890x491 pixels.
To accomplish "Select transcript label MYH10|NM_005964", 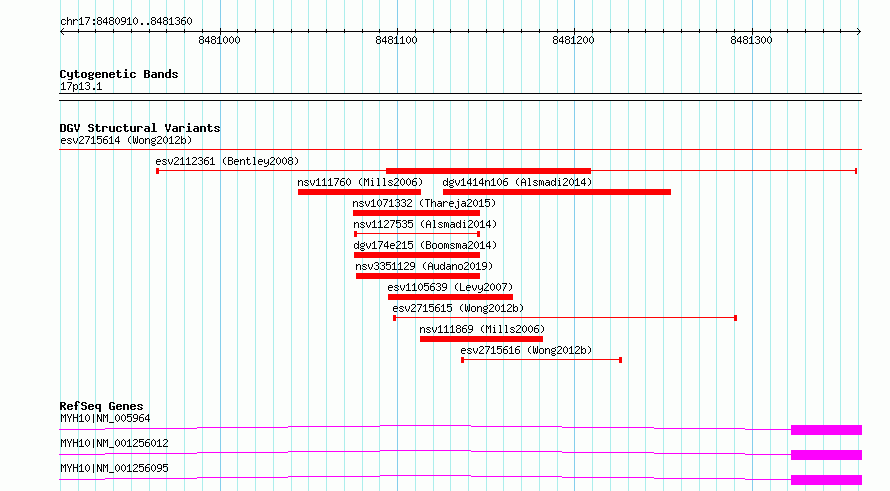I will (x=105, y=418).
